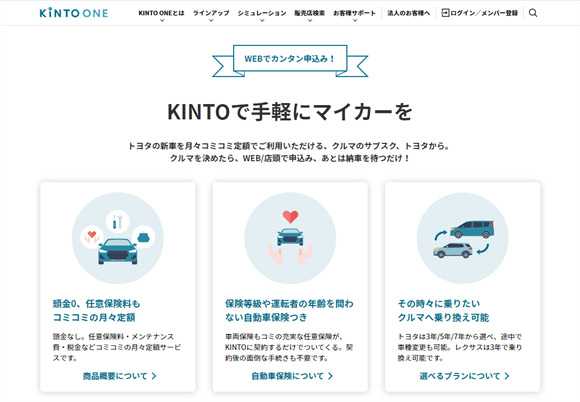Click arrow next to 選べるプランについて
Viewport: 580px width, 402px height.
[x=507, y=376]
